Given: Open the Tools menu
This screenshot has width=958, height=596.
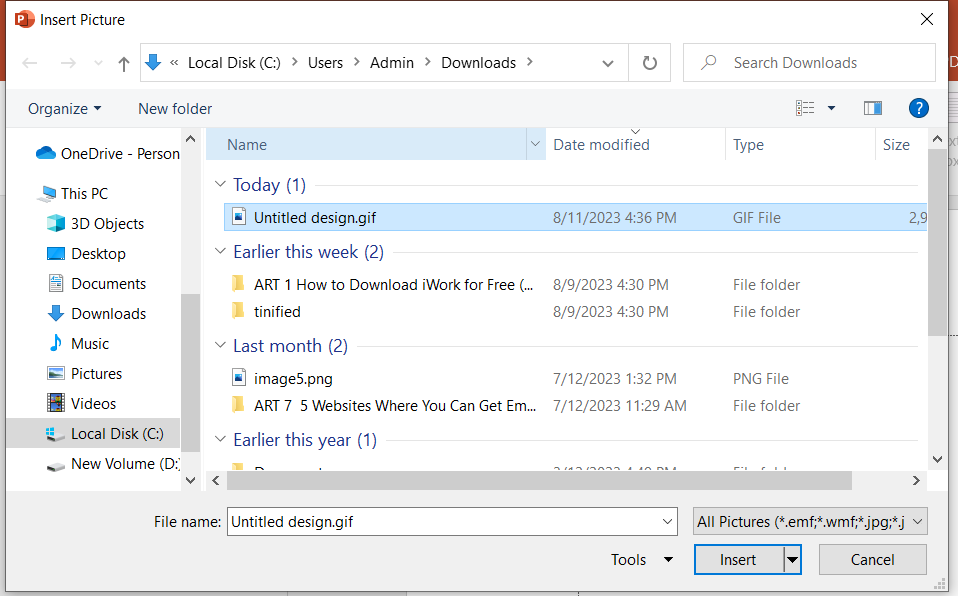Looking at the screenshot, I should tap(641, 560).
